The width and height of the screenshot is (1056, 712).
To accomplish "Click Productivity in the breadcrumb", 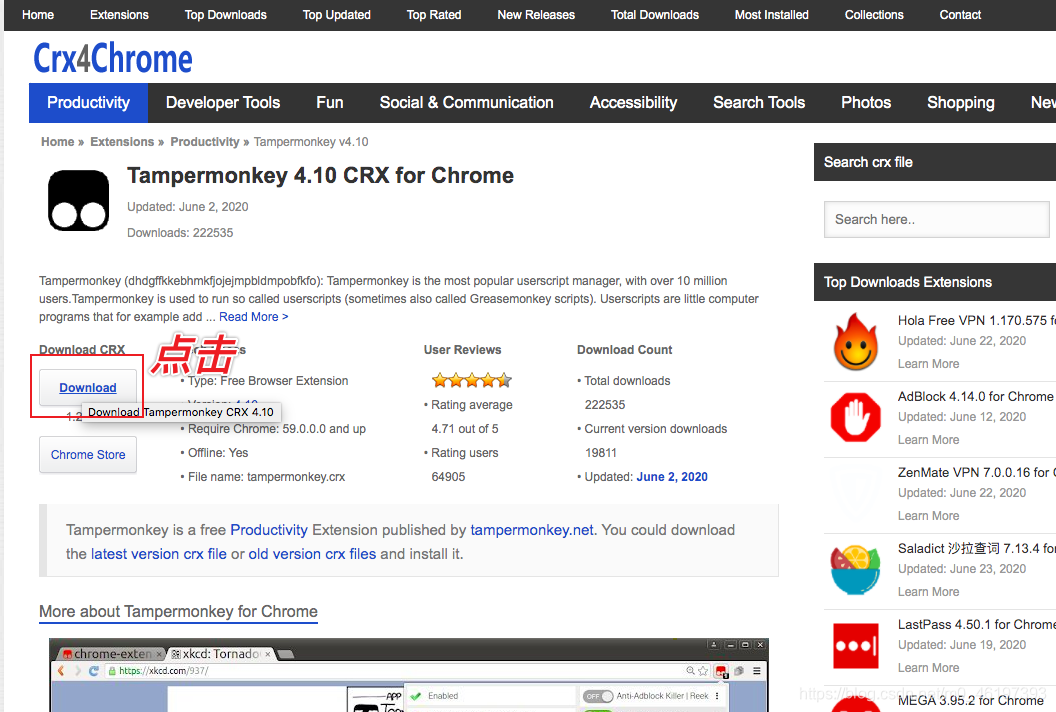I will [205, 142].
